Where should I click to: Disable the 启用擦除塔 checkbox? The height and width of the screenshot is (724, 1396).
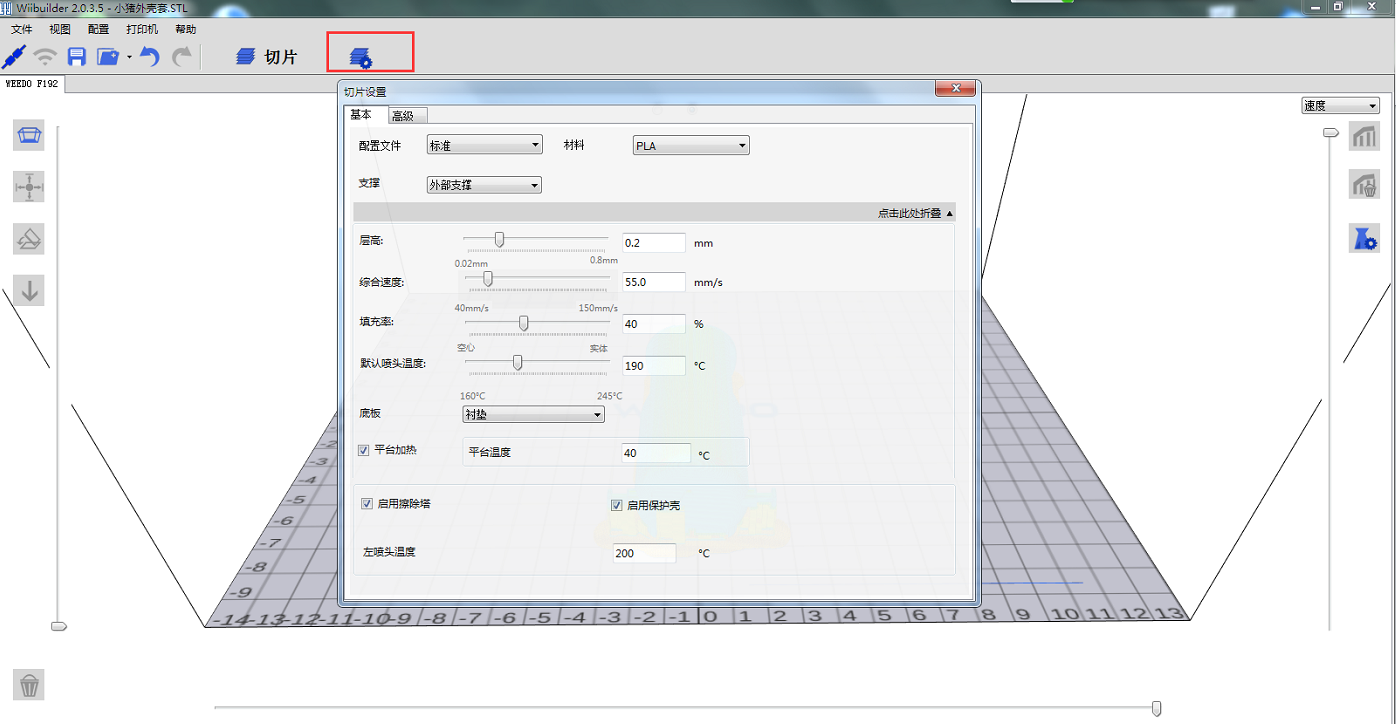click(x=367, y=504)
